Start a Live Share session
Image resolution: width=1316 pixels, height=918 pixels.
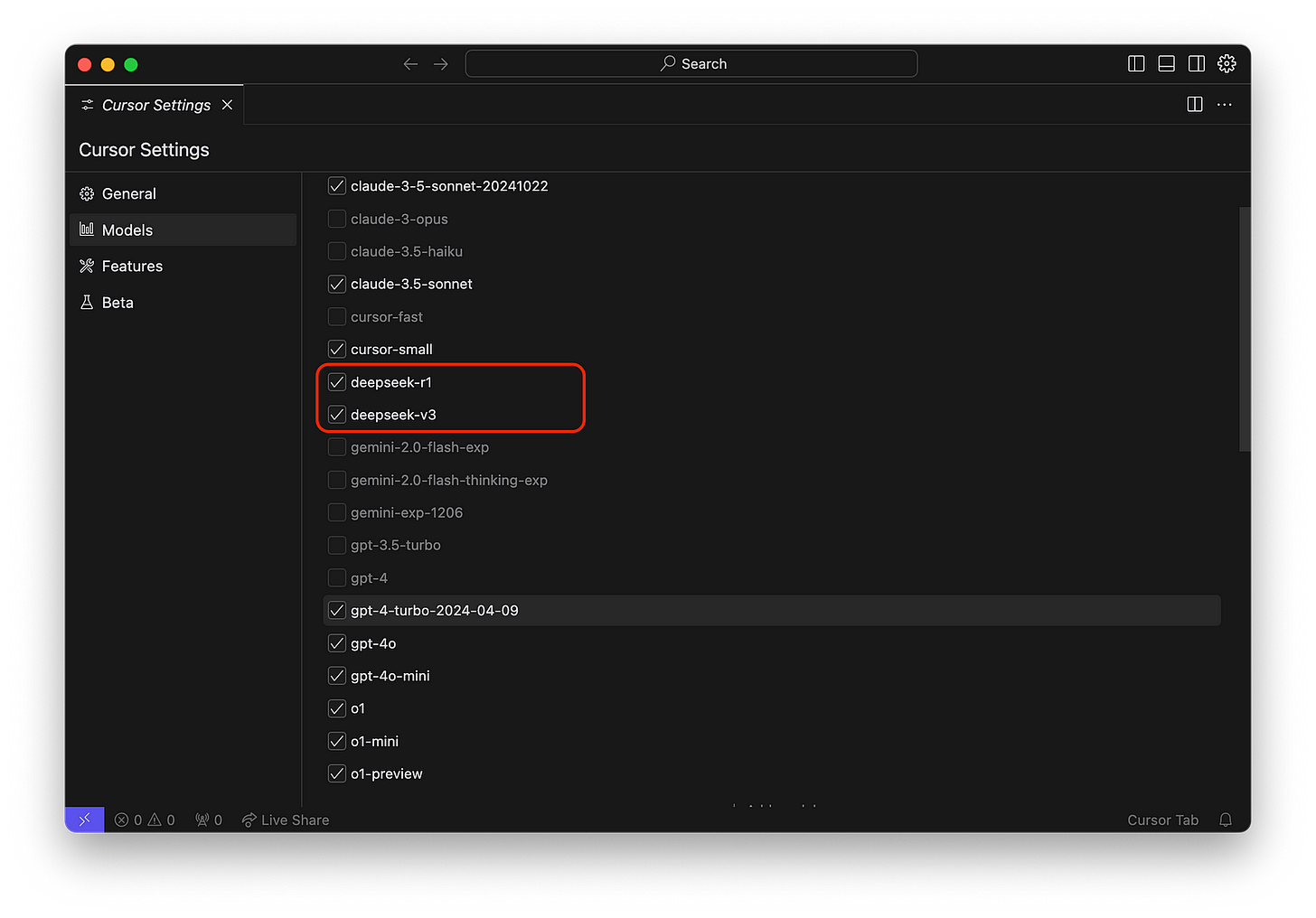tap(285, 820)
